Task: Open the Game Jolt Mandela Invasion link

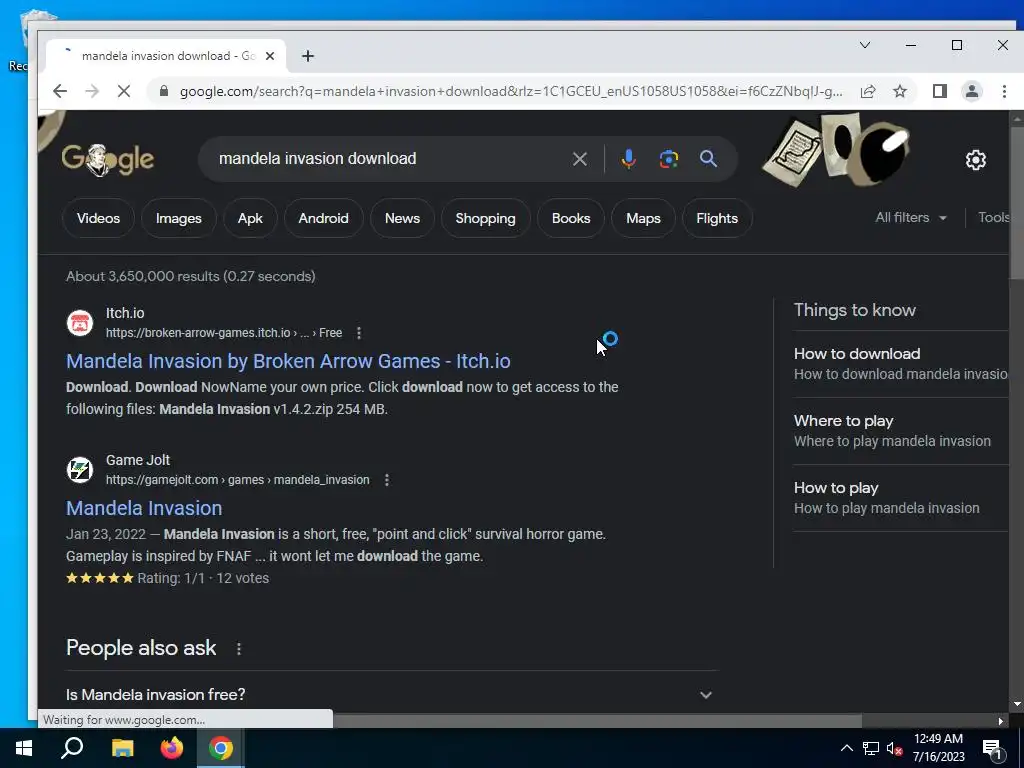Action: point(144,508)
